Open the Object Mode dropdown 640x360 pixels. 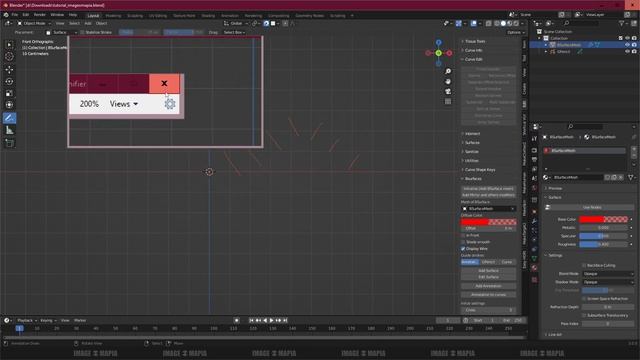[34, 23]
